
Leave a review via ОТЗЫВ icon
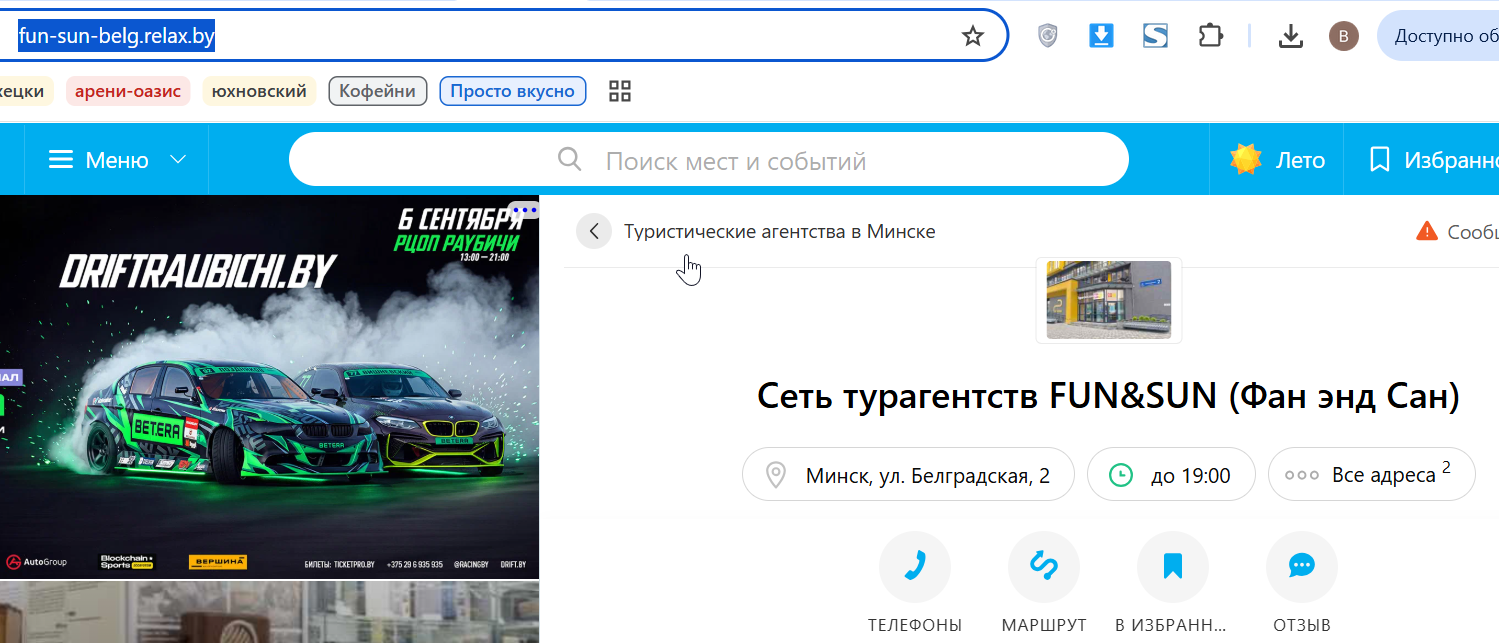point(1302,567)
